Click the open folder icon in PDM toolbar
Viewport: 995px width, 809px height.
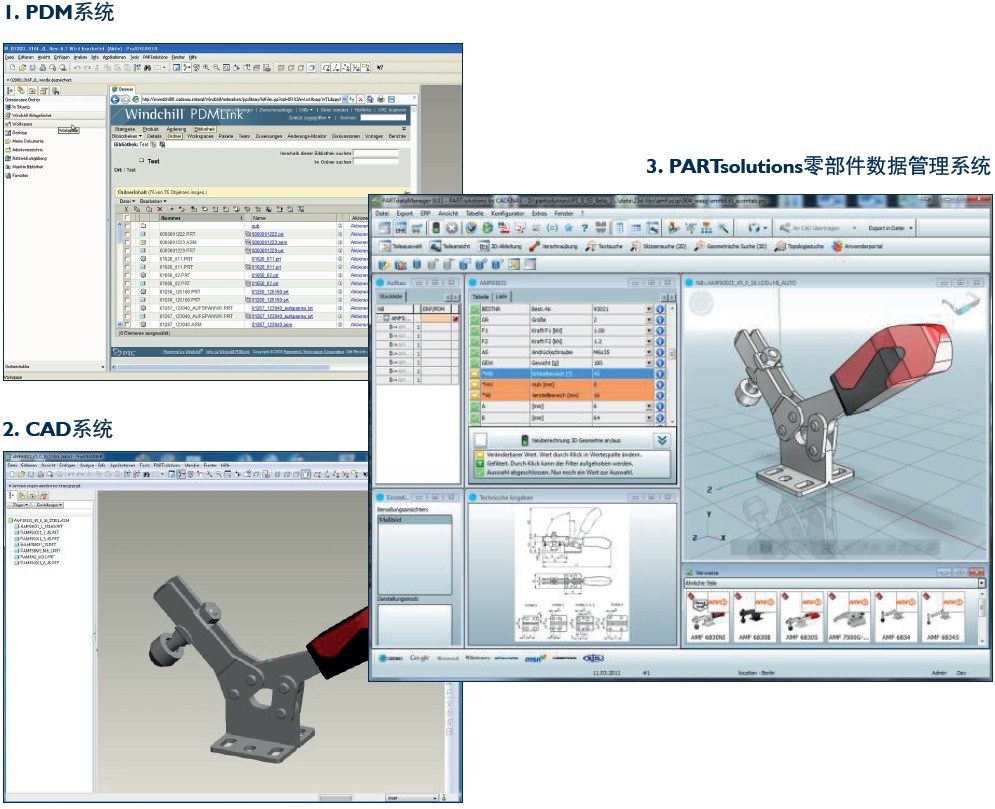pos(22,67)
